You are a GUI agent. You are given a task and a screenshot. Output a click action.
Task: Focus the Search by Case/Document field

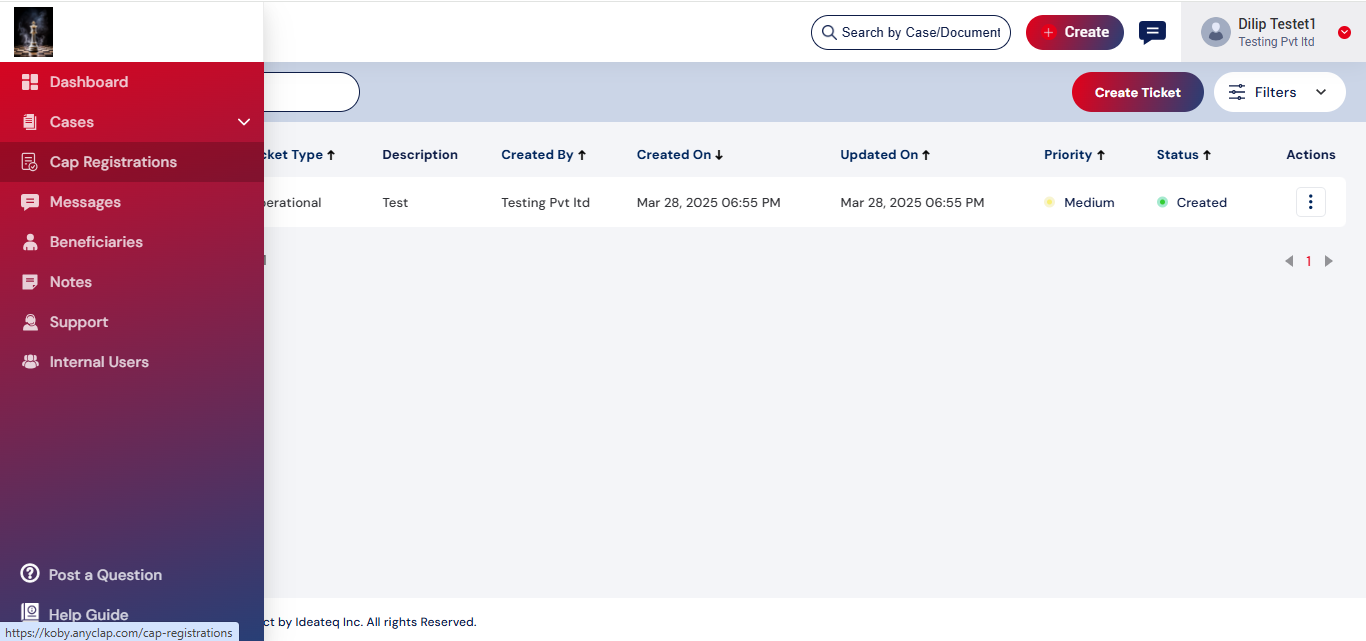(x=911, y=32)
